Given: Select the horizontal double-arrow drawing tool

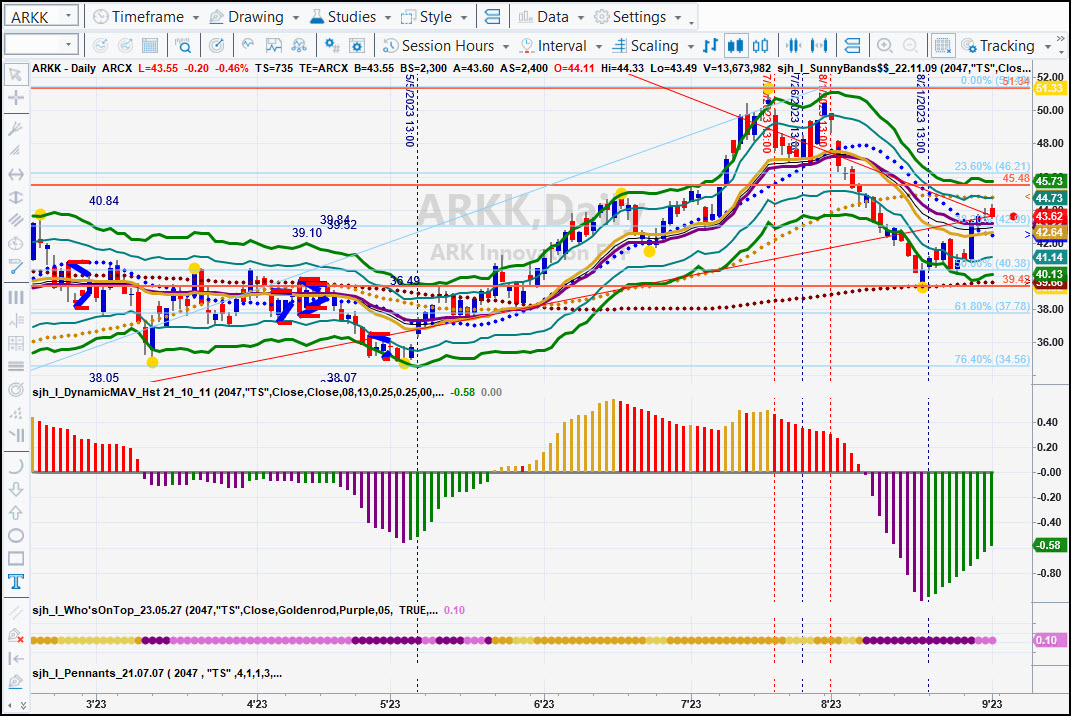Looking at the screenshot, I should [x=15, y=174].
